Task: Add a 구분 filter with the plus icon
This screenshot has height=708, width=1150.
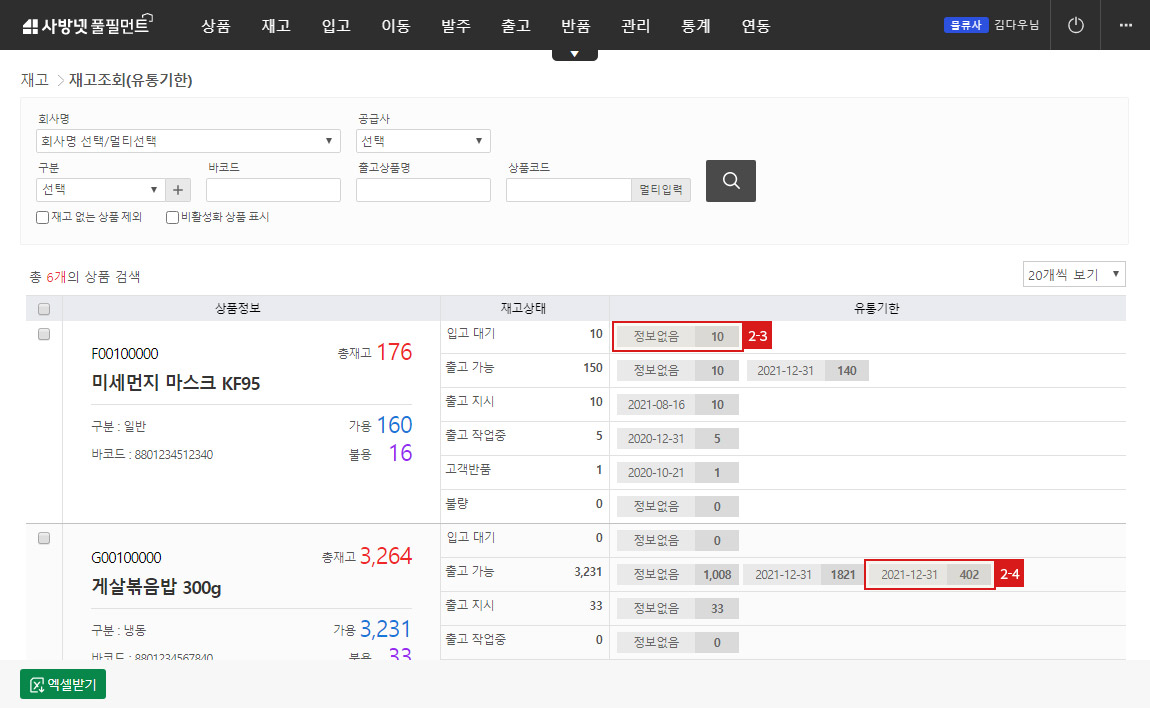Action: tap(178, 189)
